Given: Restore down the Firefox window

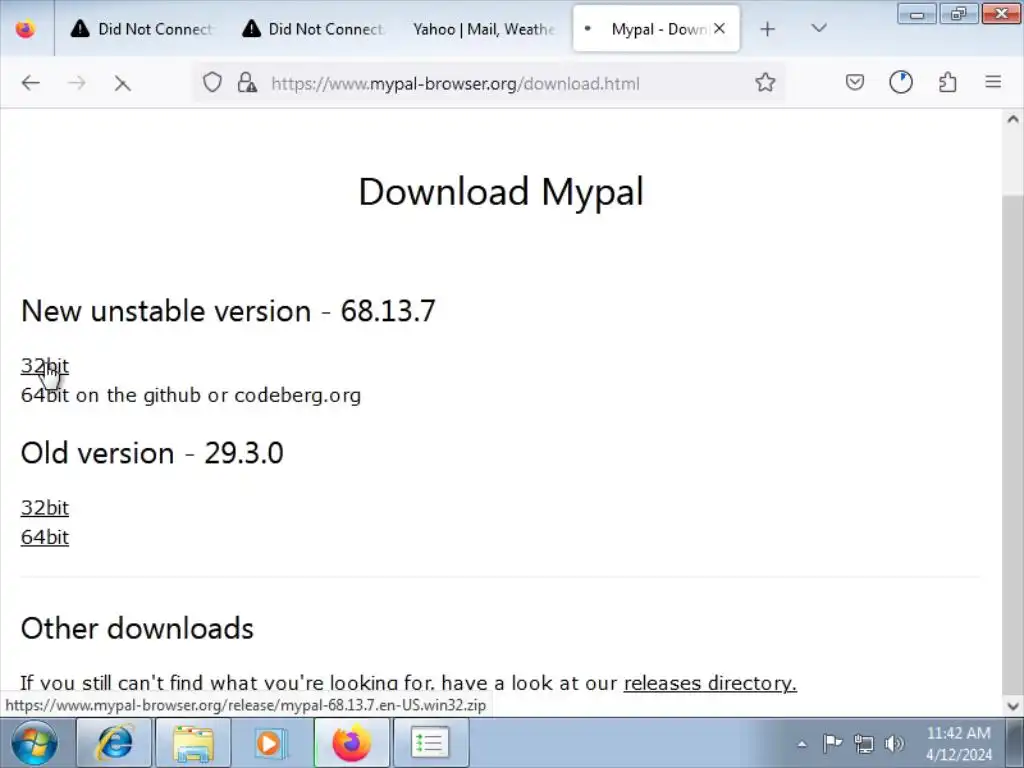Looking at the screenshot, I should [958, 14].
